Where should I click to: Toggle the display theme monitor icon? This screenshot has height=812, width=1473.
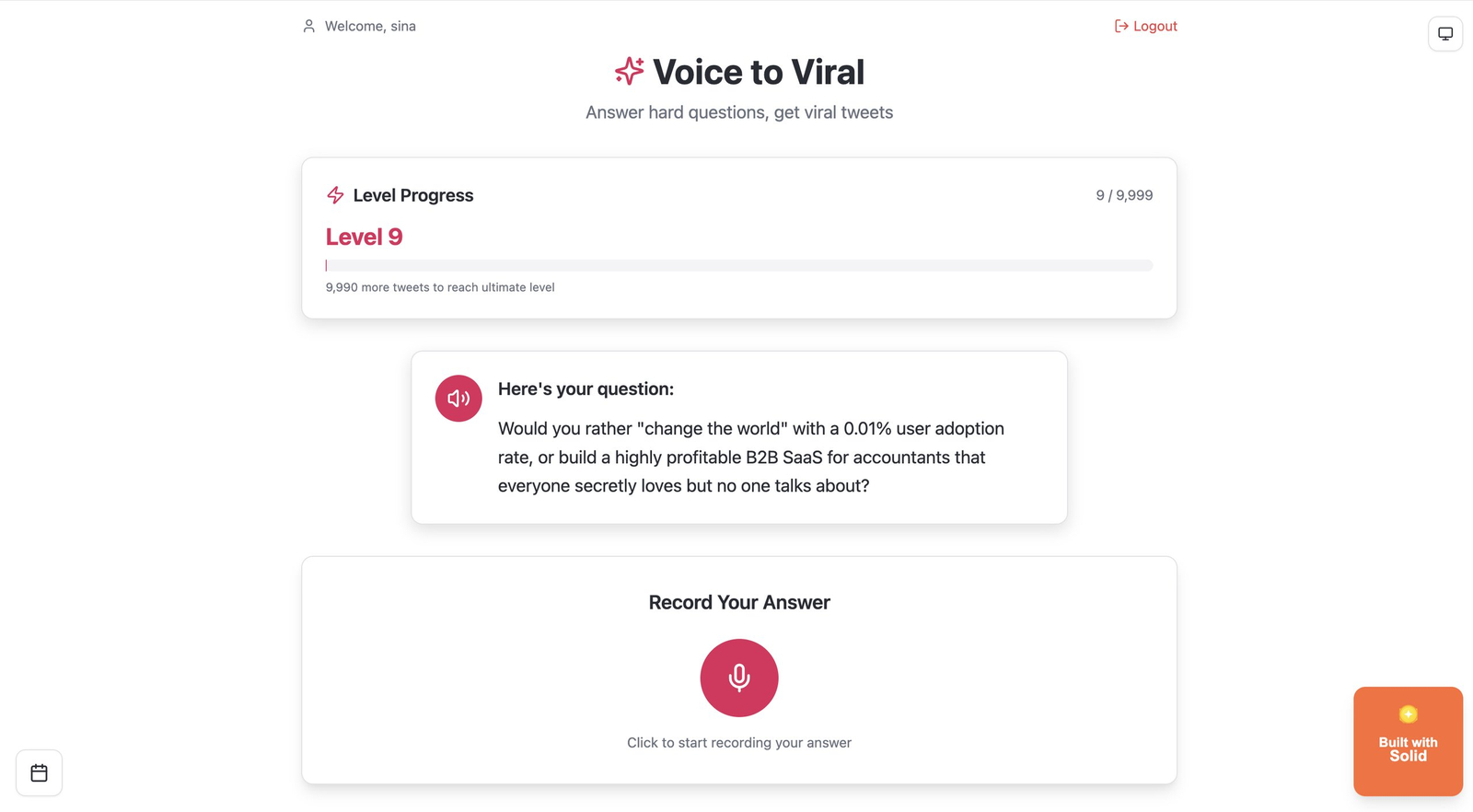1445,34
